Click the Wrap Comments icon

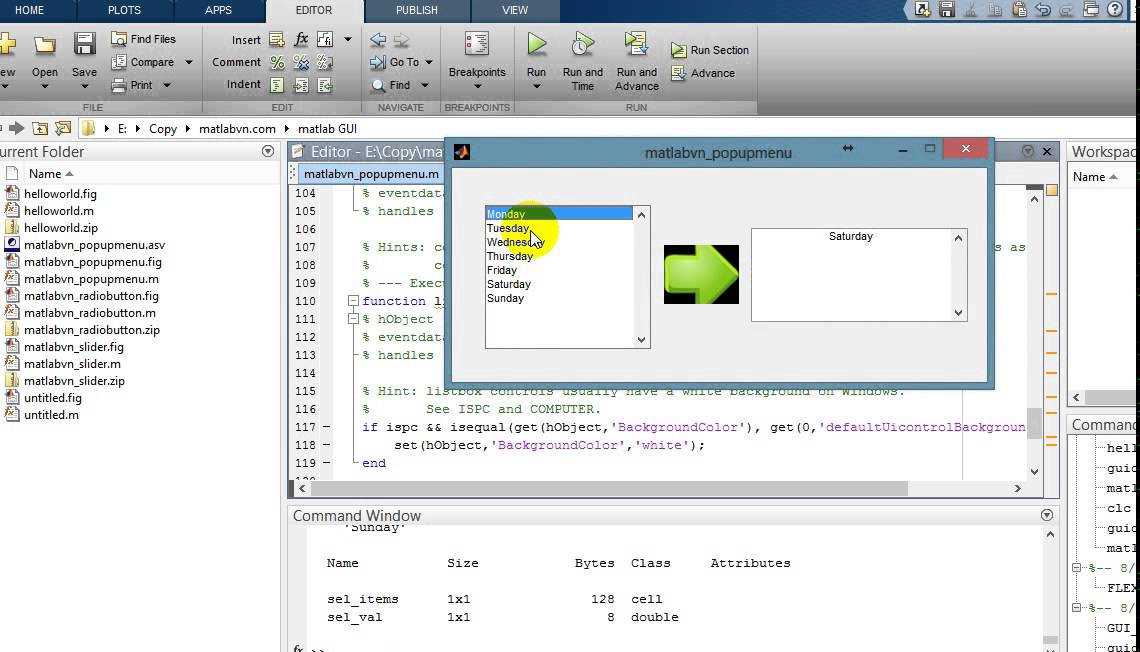click(x=325, y=63)
